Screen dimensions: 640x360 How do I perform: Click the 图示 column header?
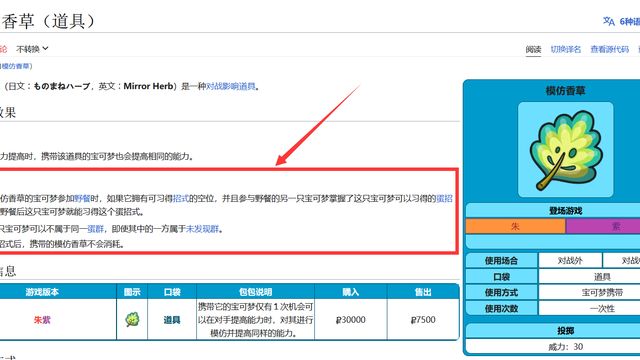point(132,292)
